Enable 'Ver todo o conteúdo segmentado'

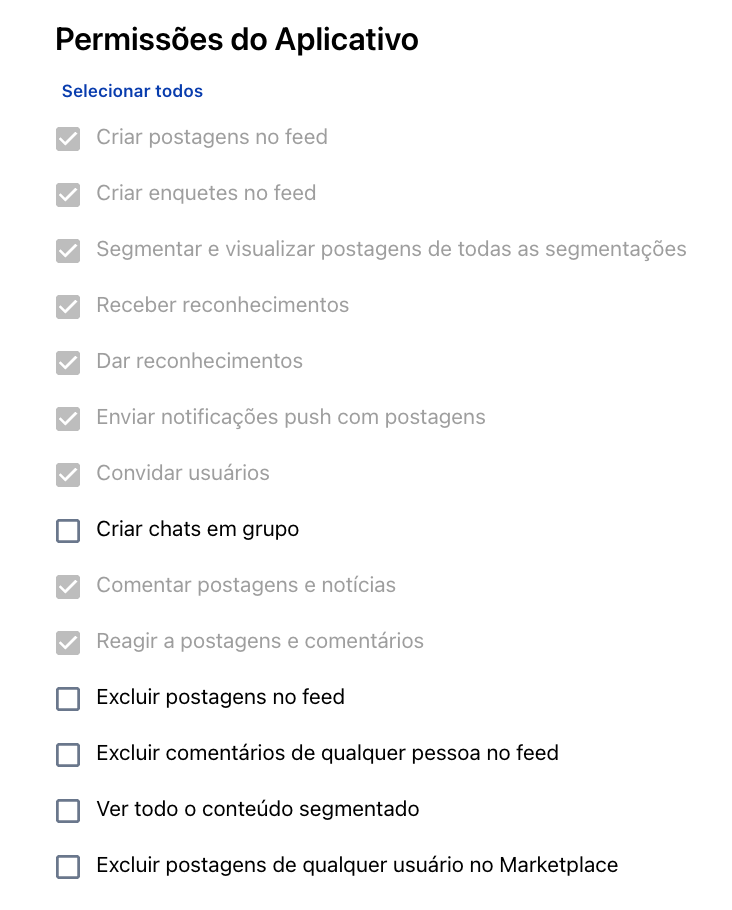(x=68, y=811)
